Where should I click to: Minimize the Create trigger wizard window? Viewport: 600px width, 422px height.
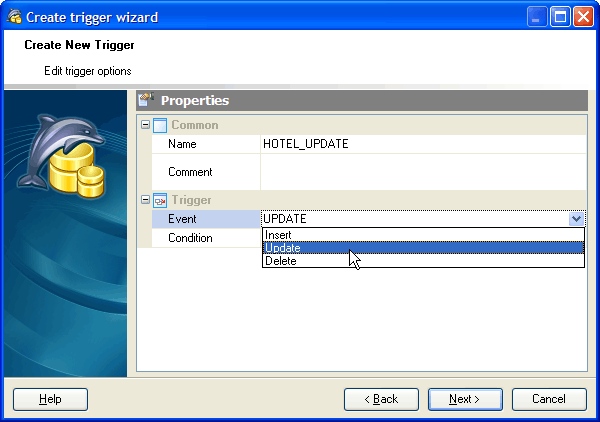pyautogui.click(x=538, y=16)
